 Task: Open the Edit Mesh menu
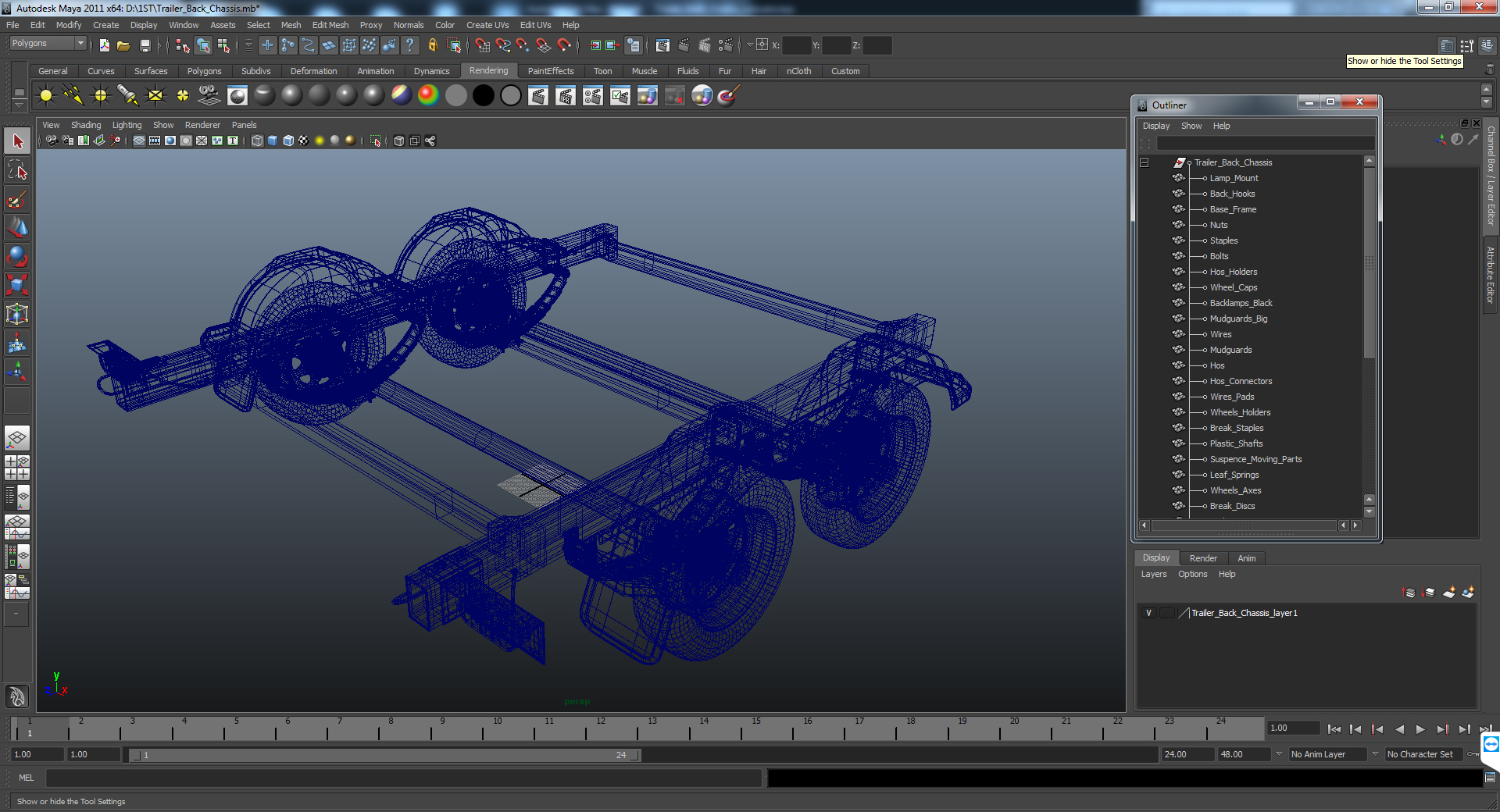click(330, 25)
